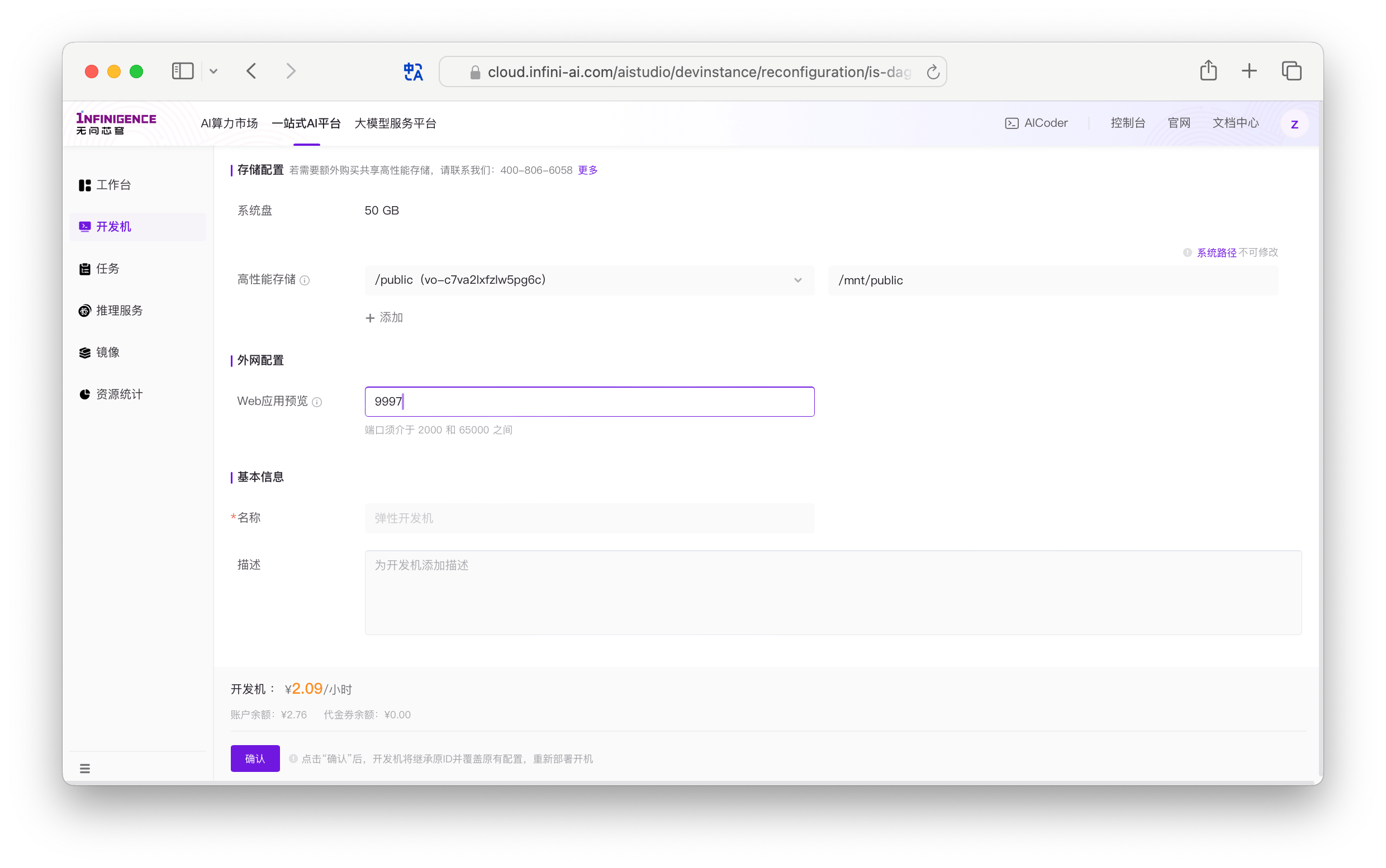
Task: Show the tab overview icon
Action: [x=1291, y=71]
